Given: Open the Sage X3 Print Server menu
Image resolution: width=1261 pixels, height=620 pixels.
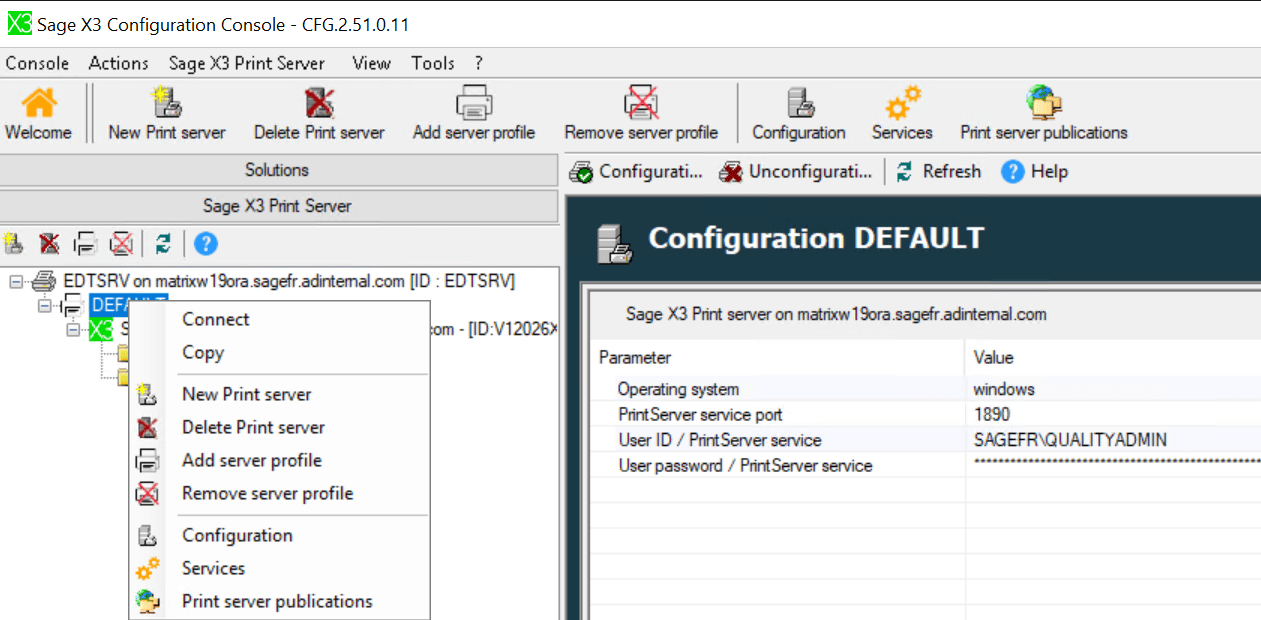Looking at the screenshot, I should 246,63.
